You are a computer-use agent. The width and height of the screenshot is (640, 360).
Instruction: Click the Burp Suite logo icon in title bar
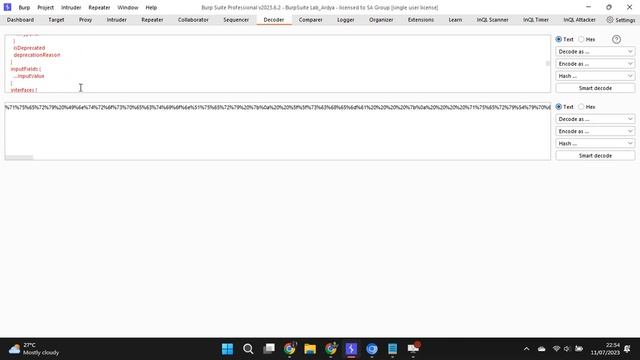pyautogui.click(x=7, y=7)
